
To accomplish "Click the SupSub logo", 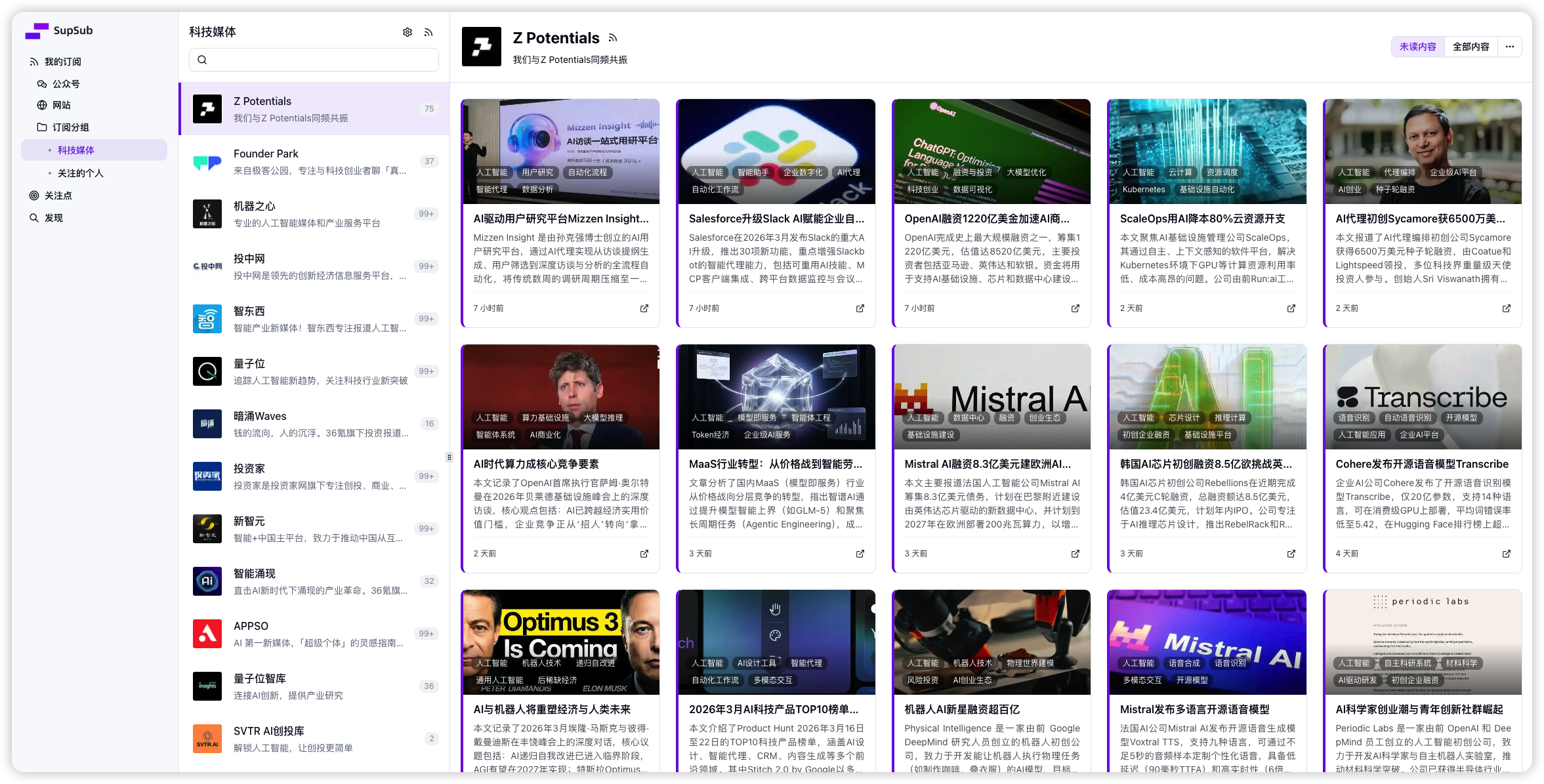I will [59, 30].
